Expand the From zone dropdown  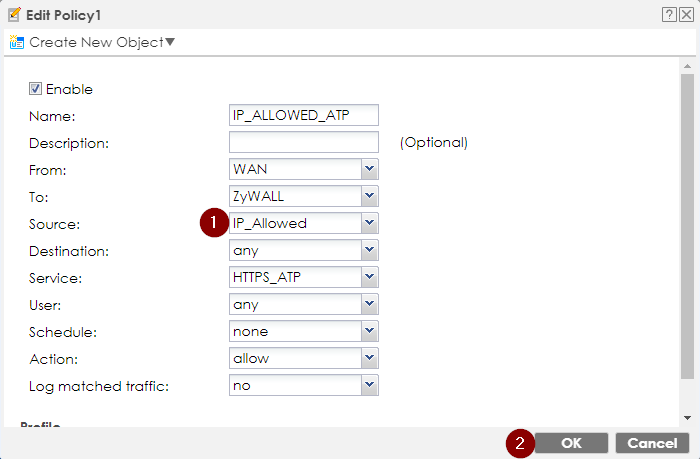(x=369, y=169)
